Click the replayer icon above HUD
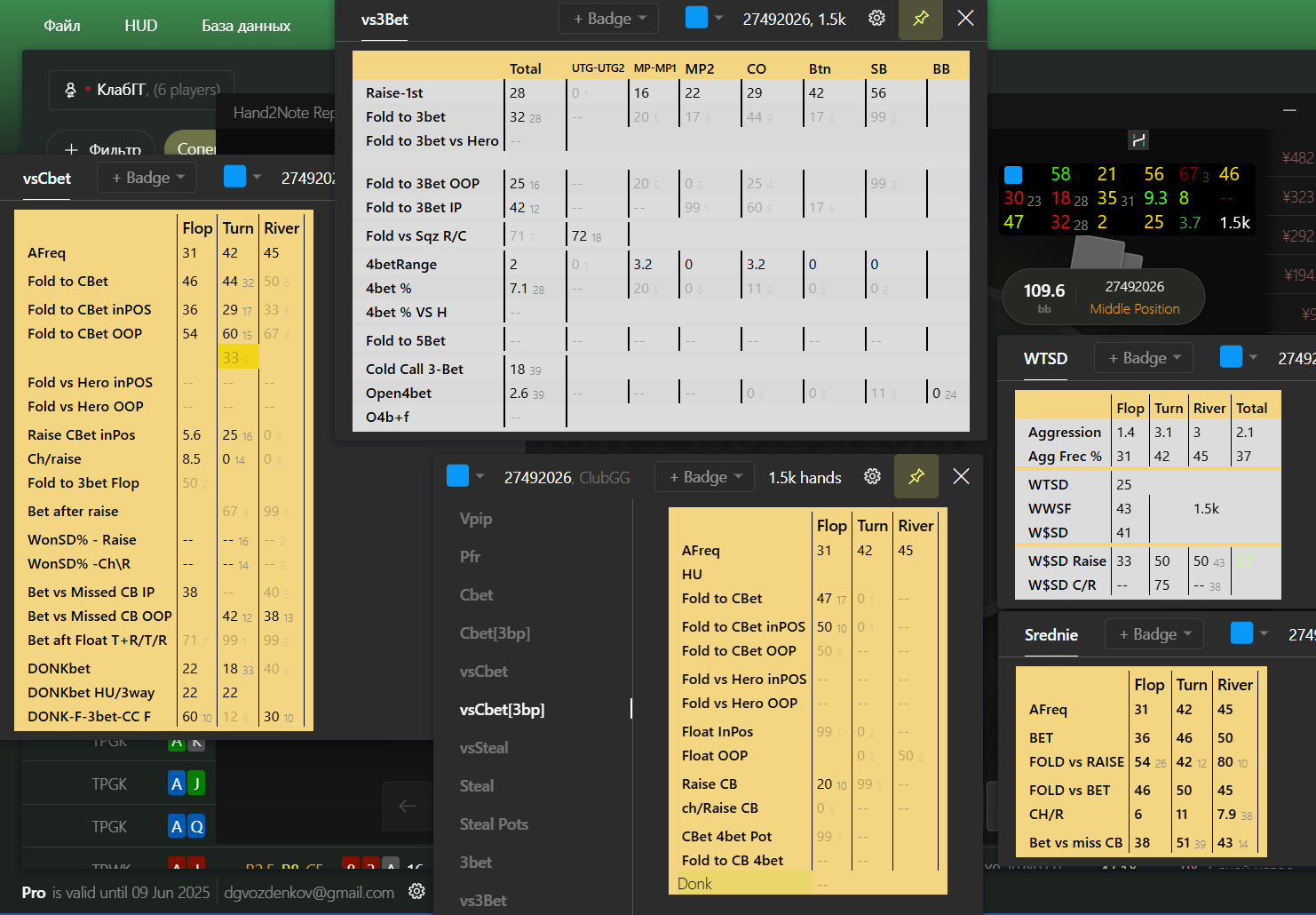 point(1138,139)
